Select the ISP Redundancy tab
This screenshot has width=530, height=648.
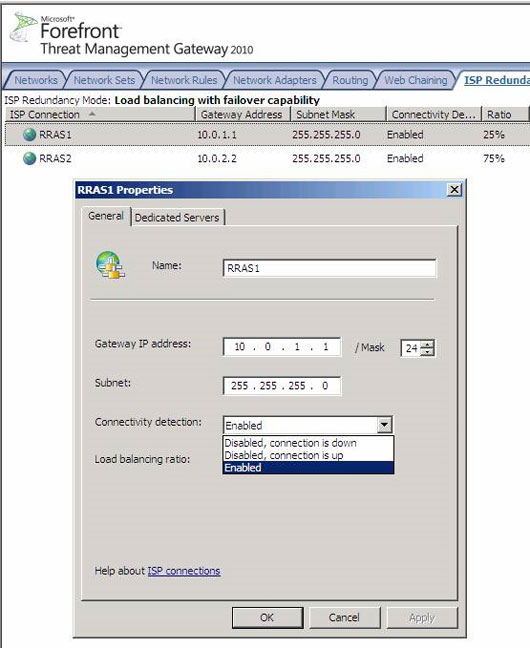coord(496,80)
